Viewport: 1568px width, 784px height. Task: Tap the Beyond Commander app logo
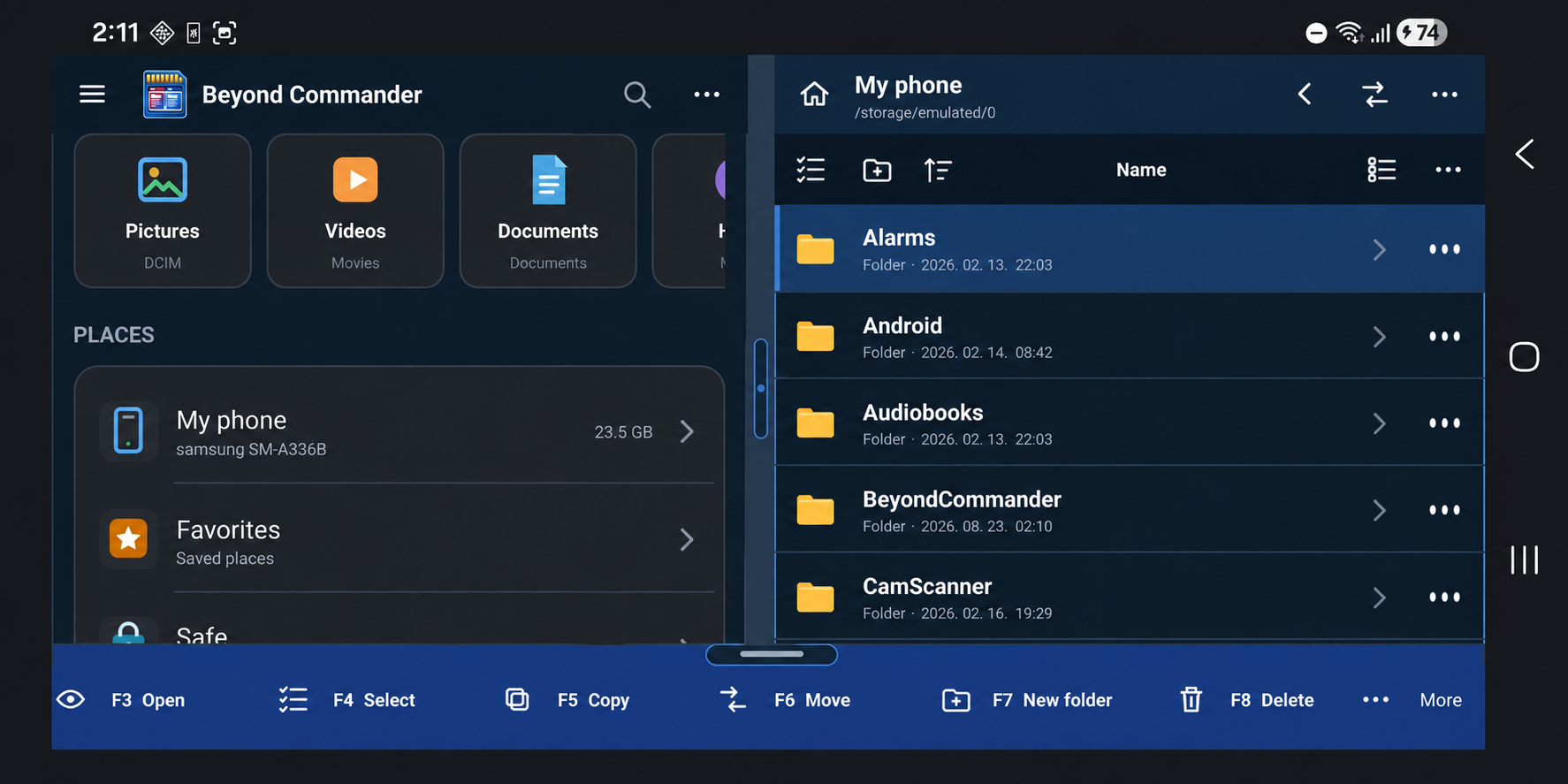click(164, 95)
